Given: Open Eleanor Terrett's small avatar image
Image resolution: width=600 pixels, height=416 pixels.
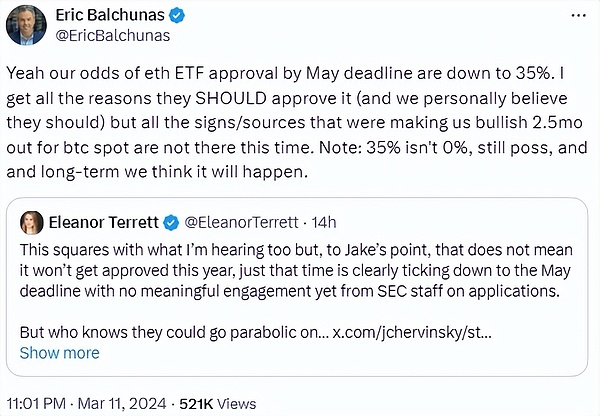Looking at the screenshot, I should 33,219.
